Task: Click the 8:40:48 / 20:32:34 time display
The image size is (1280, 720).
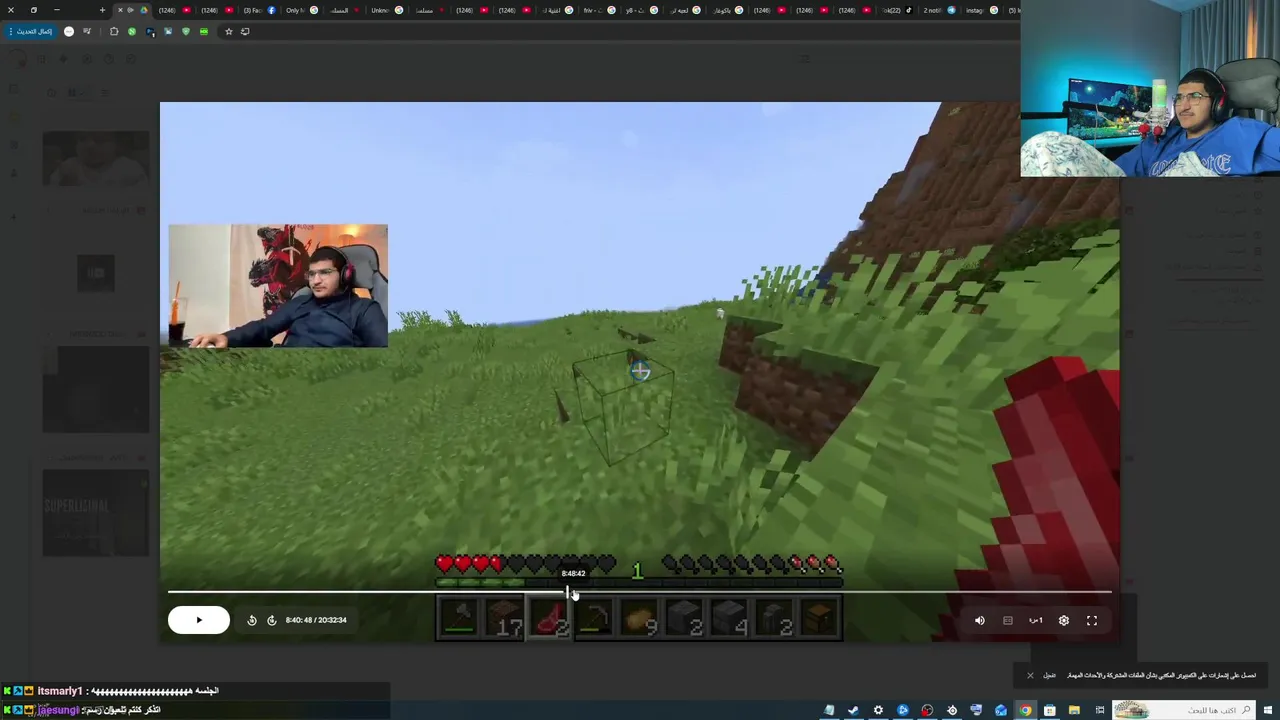Action: (316, 620)
